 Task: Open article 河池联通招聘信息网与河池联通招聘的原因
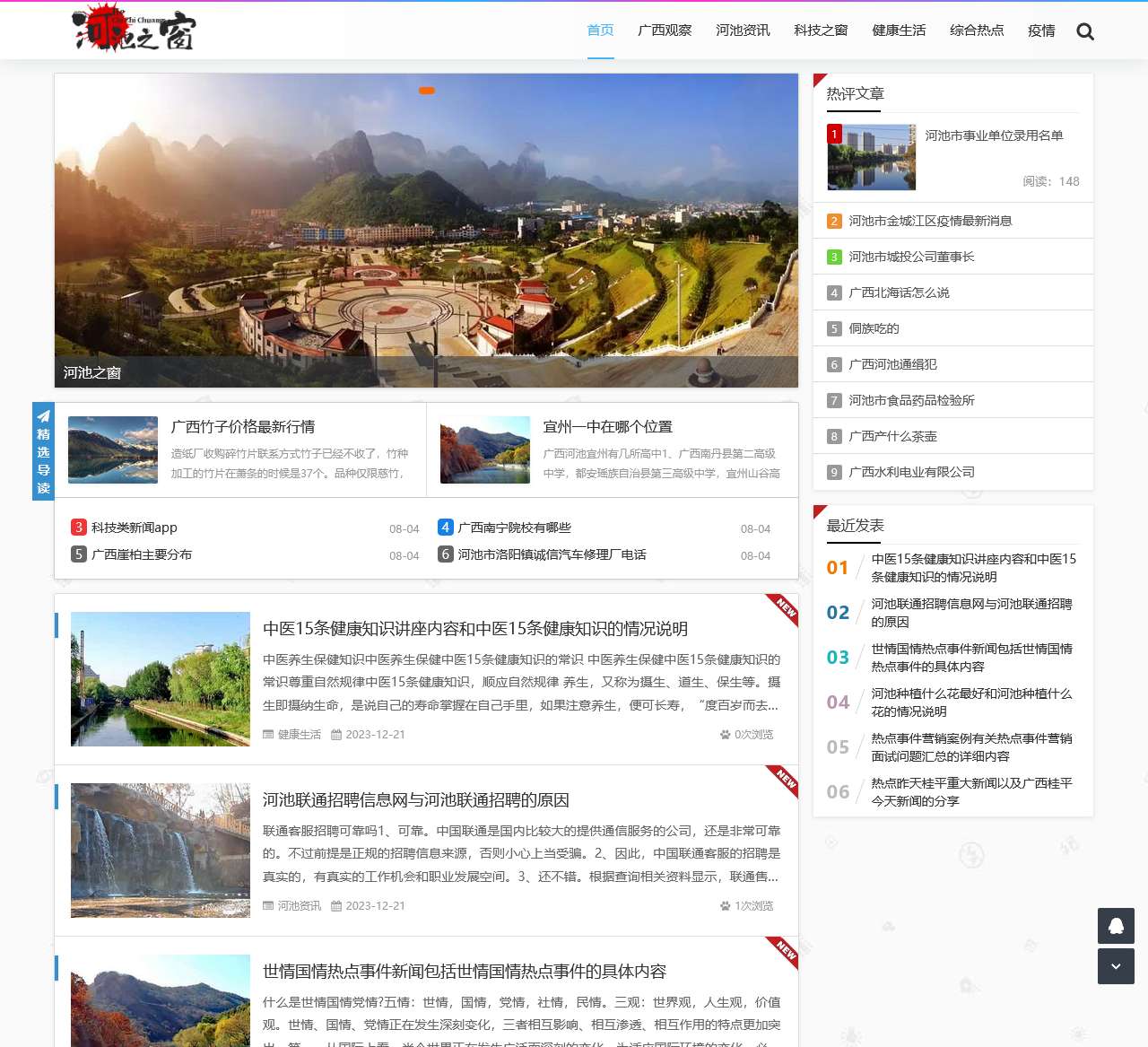[x=416, y=800]
